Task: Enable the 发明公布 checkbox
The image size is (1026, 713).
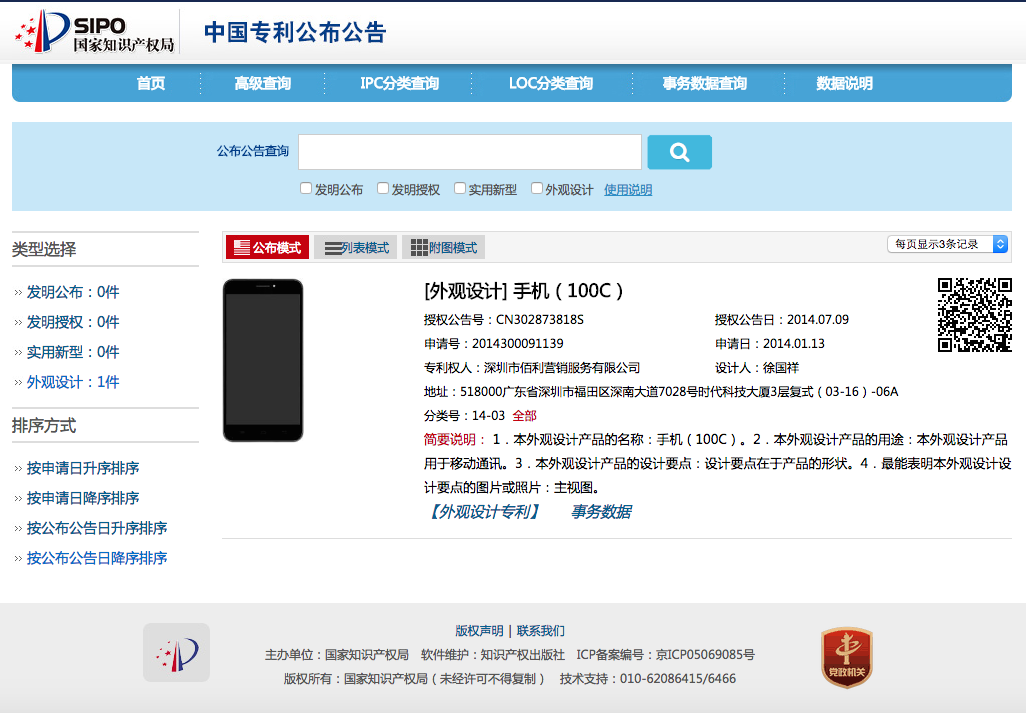Action: [x=306, y=188]
